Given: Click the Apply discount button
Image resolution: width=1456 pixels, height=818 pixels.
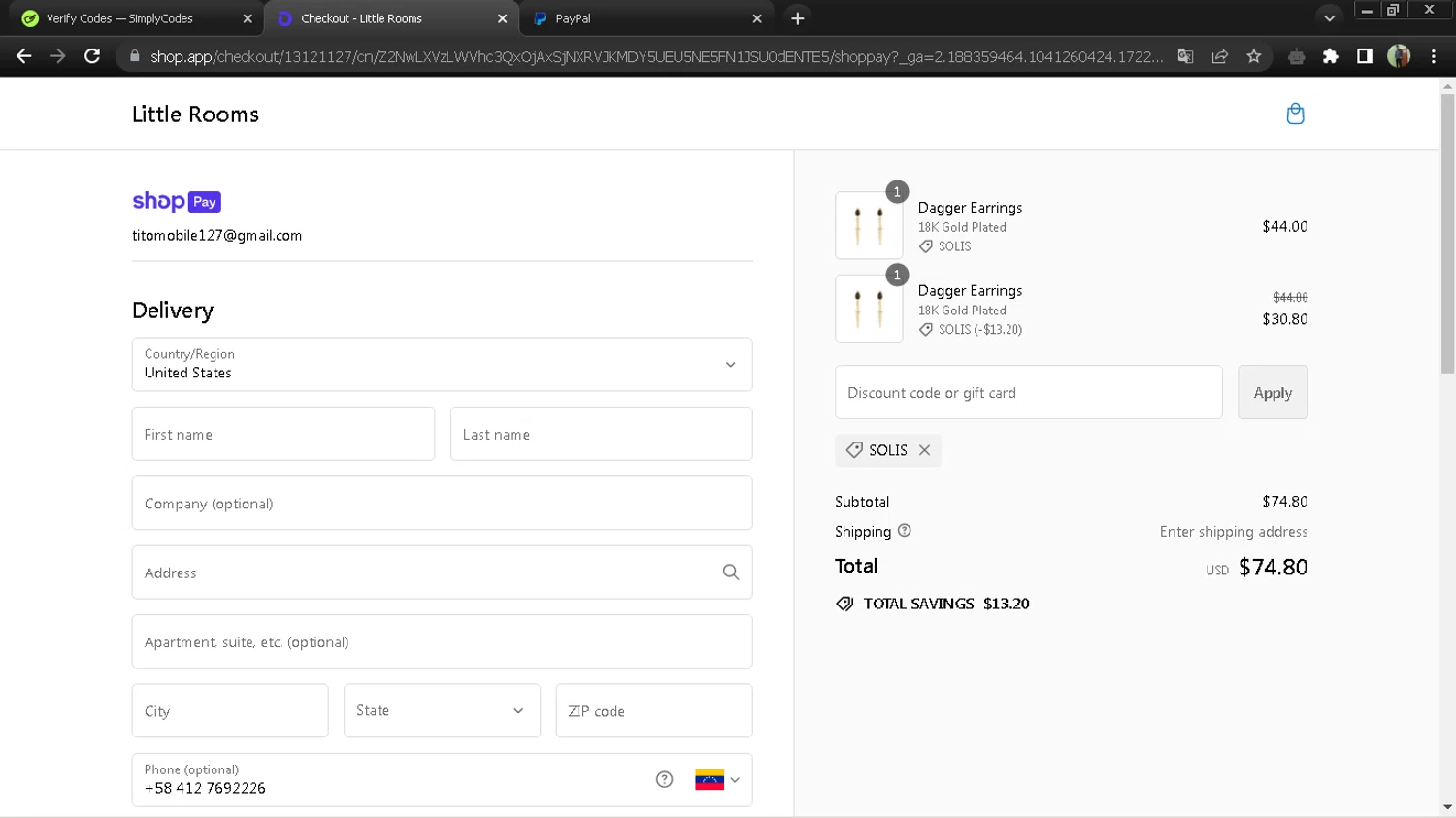Looking at the screenshot, I should [1273, 392].
